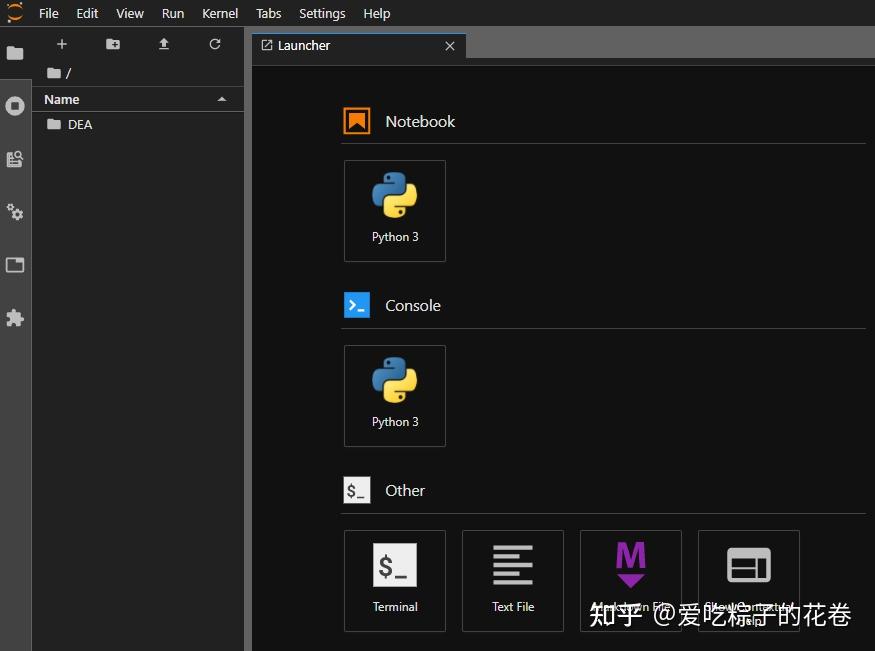Refresh the file list
Viewport: 875px width, 651px height.
pyautogui.click(x=215, y=44)
